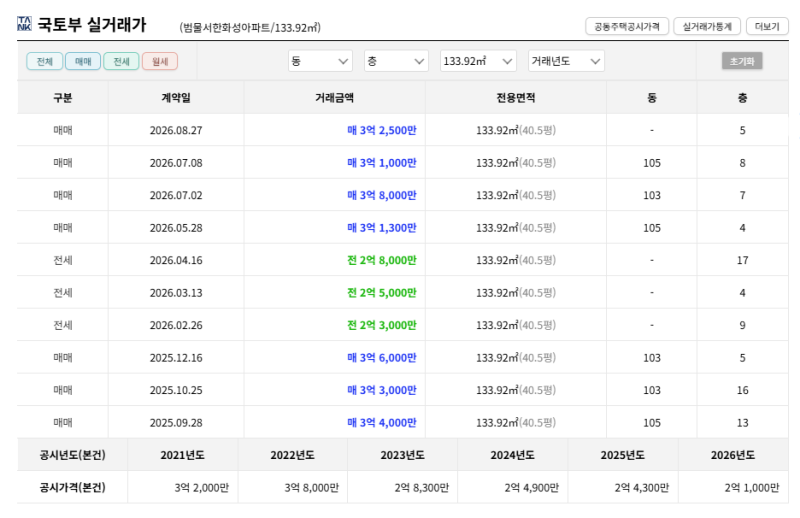This screenshot has height=518, width=800.
Task: Click the 2024년도 header cell
Action: [512, 455]
